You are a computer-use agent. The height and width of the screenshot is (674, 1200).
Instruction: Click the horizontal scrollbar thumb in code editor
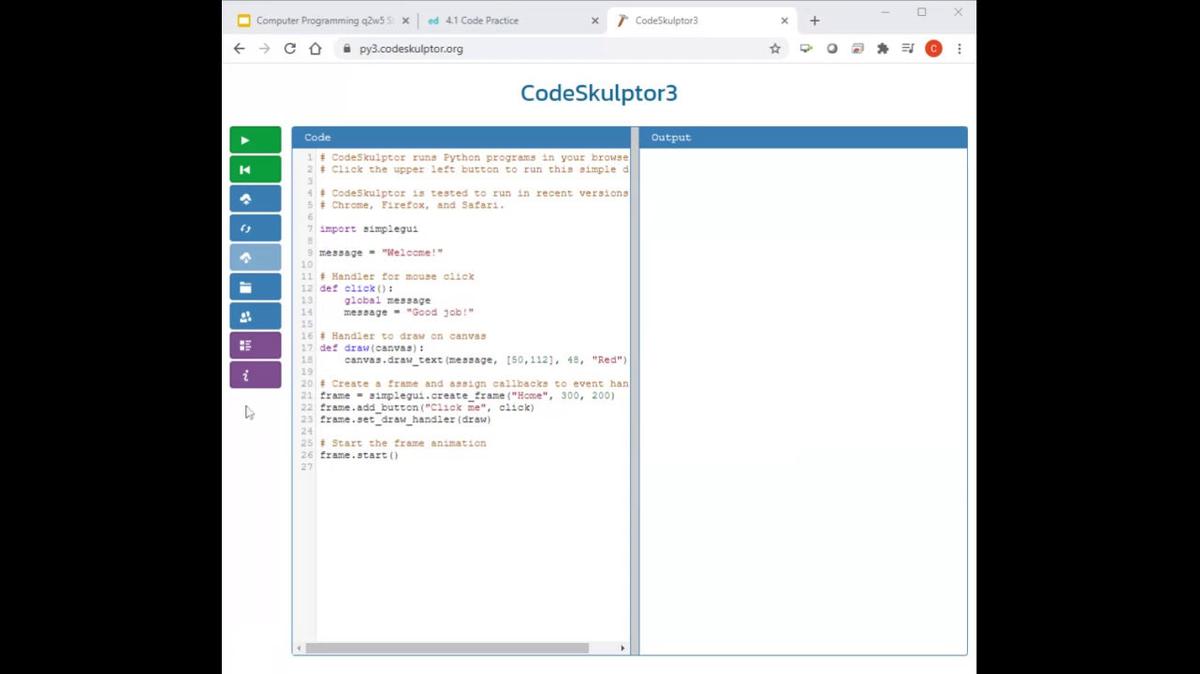(447, 648)
